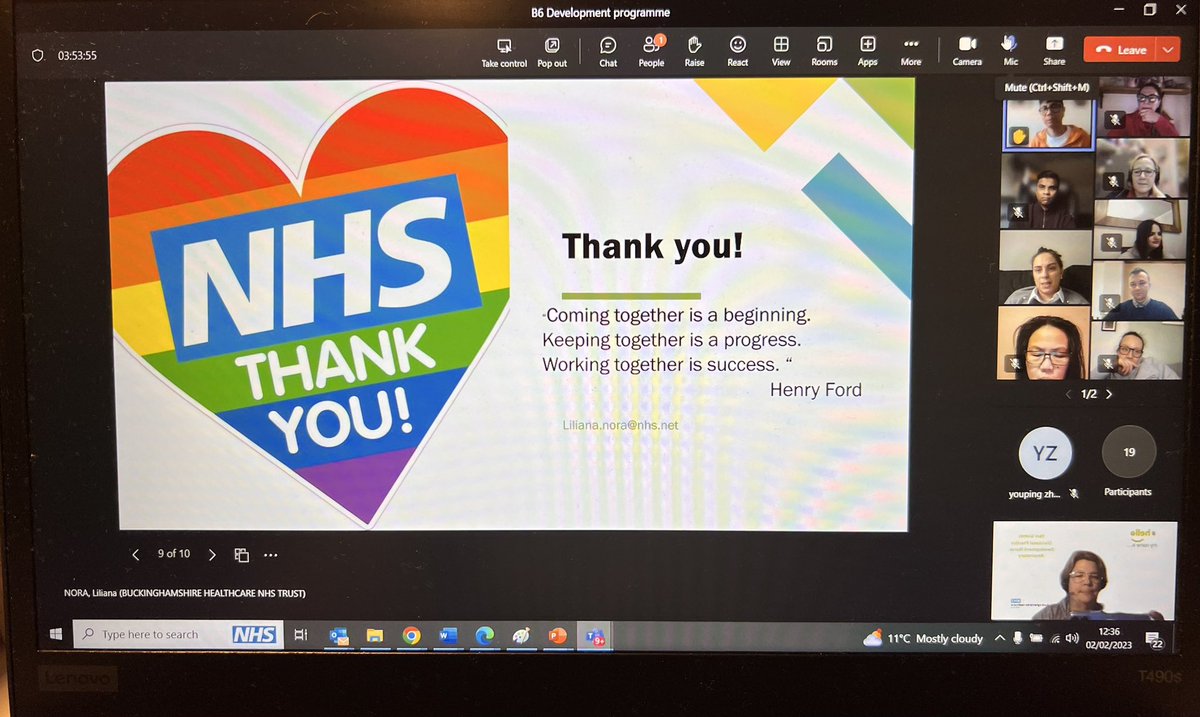
Task: Open the Windows Start menu
Action: (55, 635)
